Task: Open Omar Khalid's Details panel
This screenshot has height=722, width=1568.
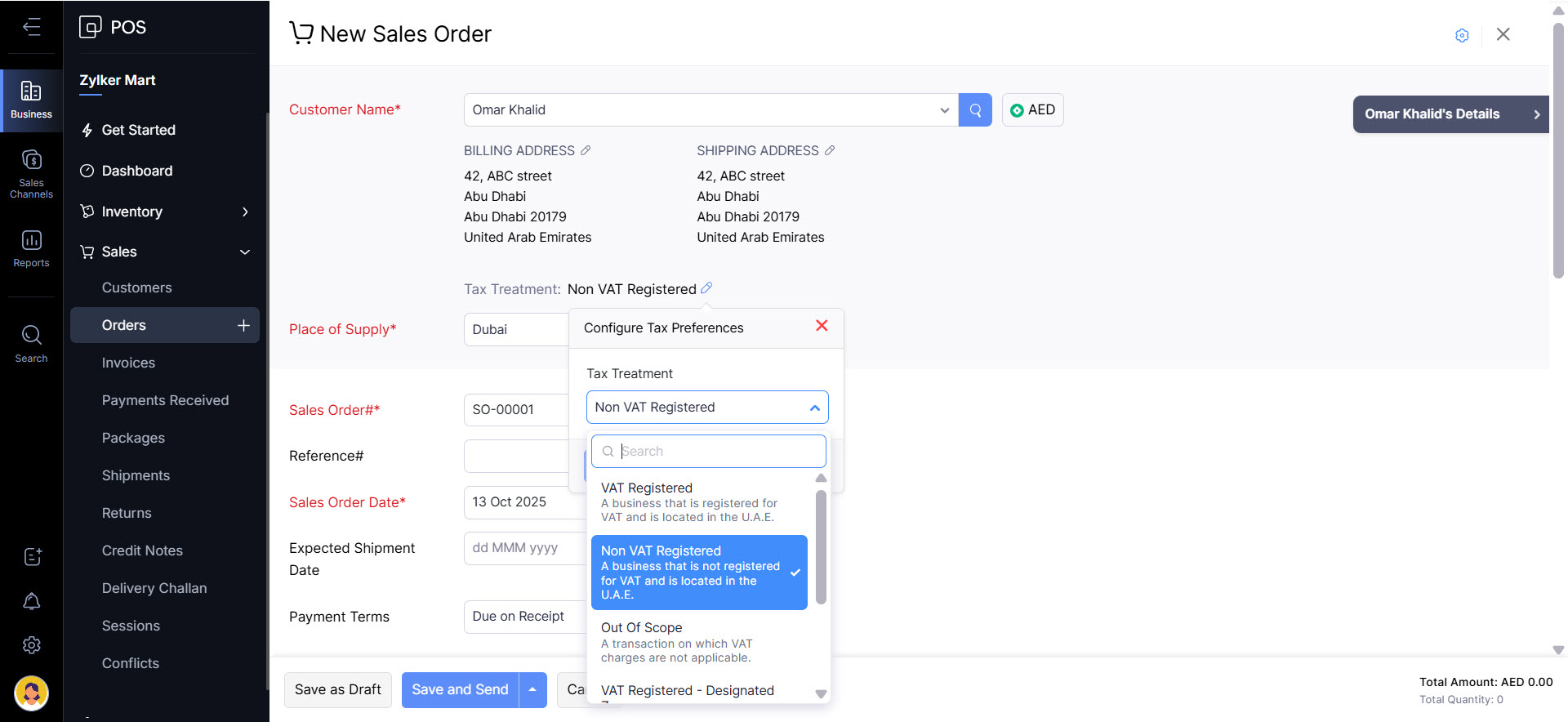Action: pyautogui.click(x=1450, y=114)
